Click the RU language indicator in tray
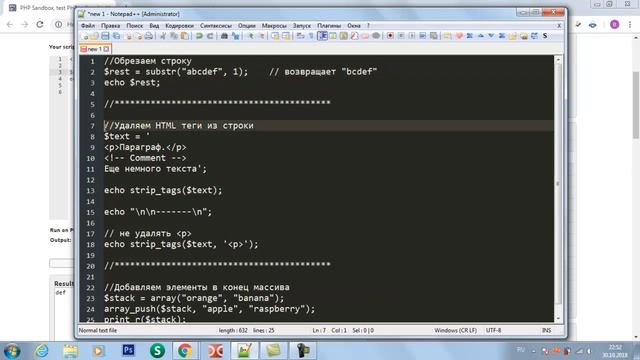This screenshot has height=360, width=640. coord(520,350)
